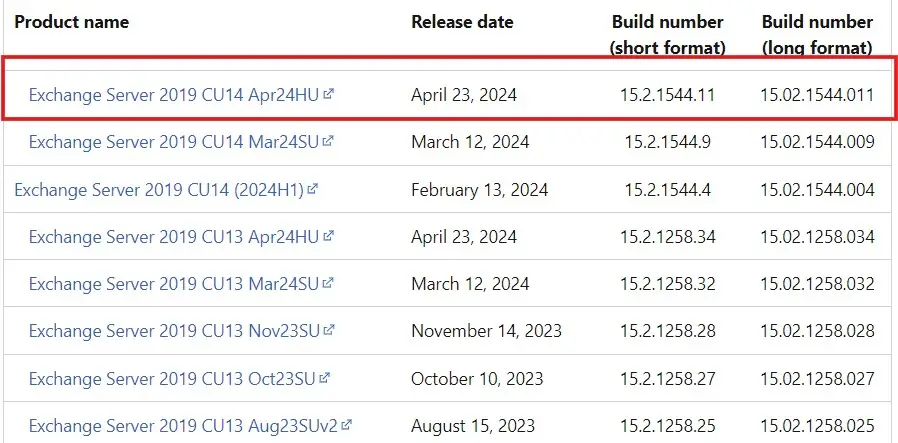Click external link icon beside CU13 Apr24HU

(x=329, y=236)
